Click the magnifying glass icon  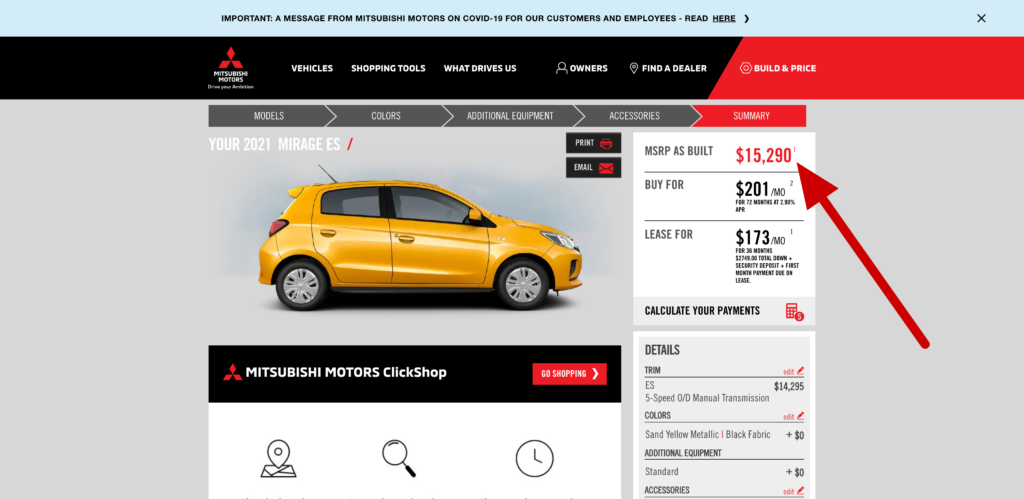(399, 458)
